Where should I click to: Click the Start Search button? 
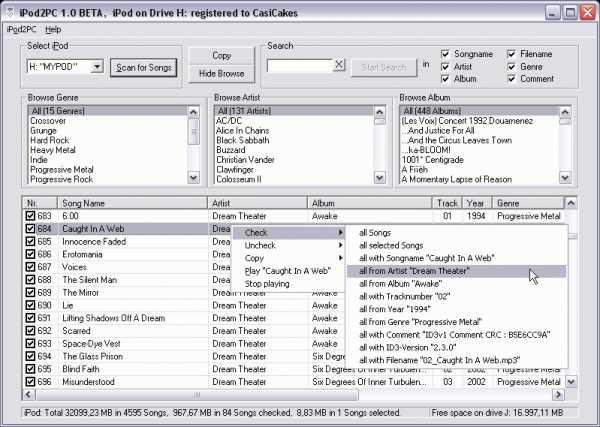[384, 68]
